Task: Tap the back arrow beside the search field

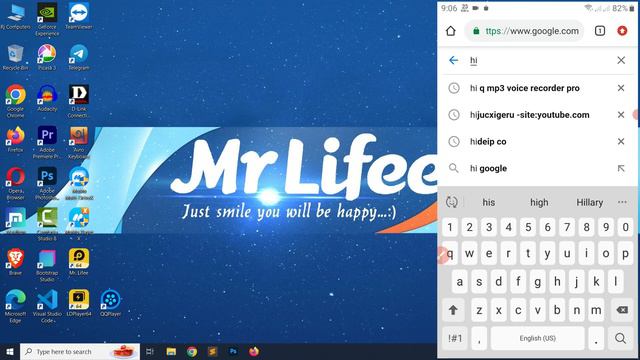Action: tap(453, 60)
